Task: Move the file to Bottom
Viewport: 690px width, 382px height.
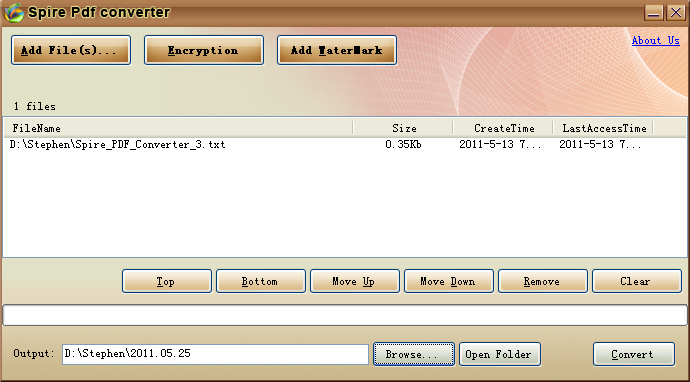Action: (x=261, y=281)
